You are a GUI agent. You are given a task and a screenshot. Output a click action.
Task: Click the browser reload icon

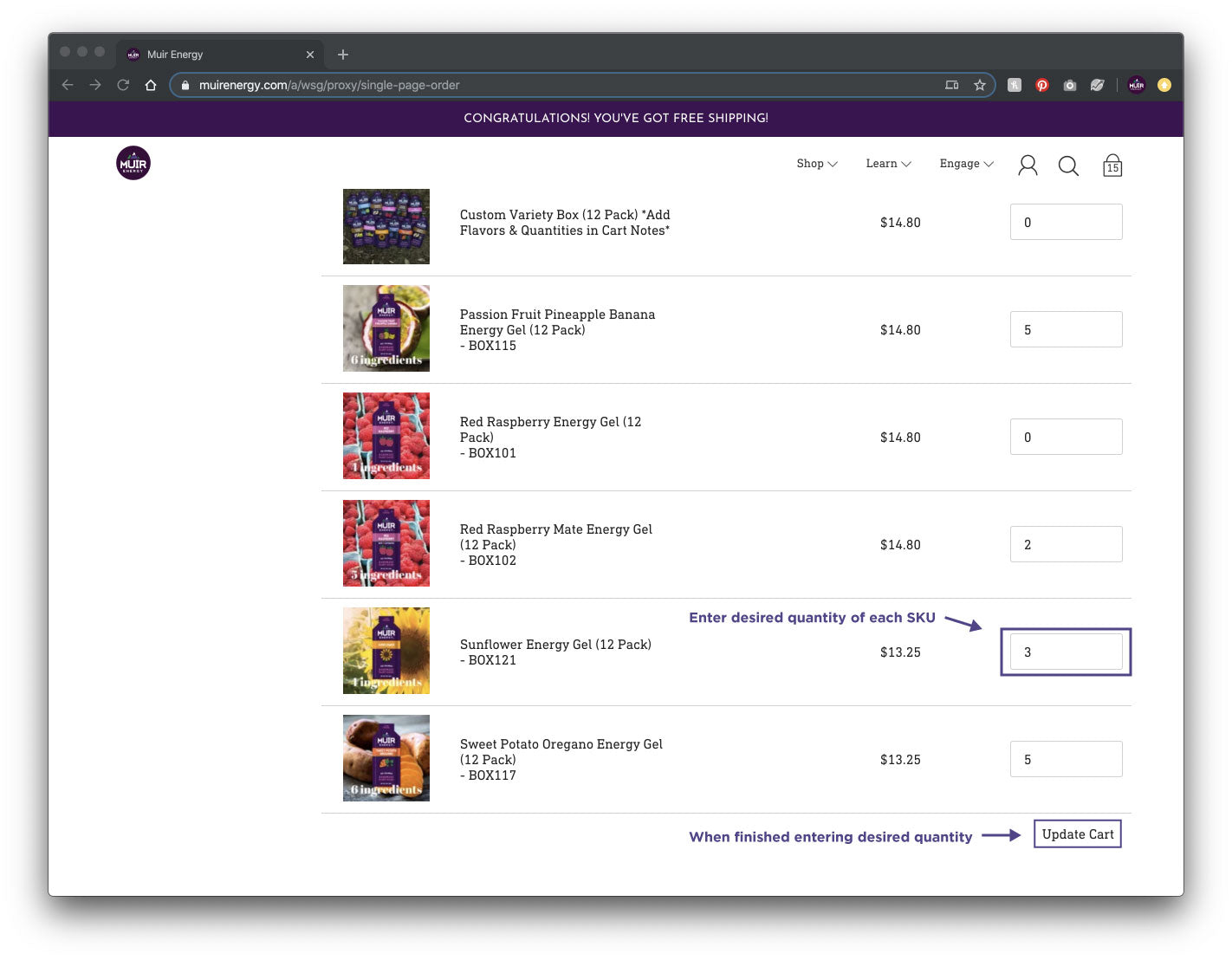pos(123,85)
